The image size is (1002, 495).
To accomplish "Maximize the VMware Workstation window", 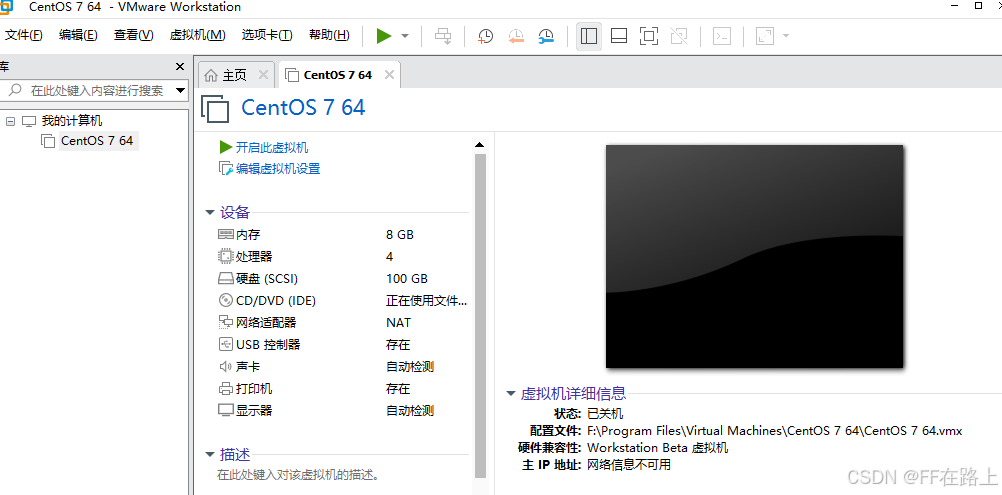I will pyautogui.click(x=978, y=6).
